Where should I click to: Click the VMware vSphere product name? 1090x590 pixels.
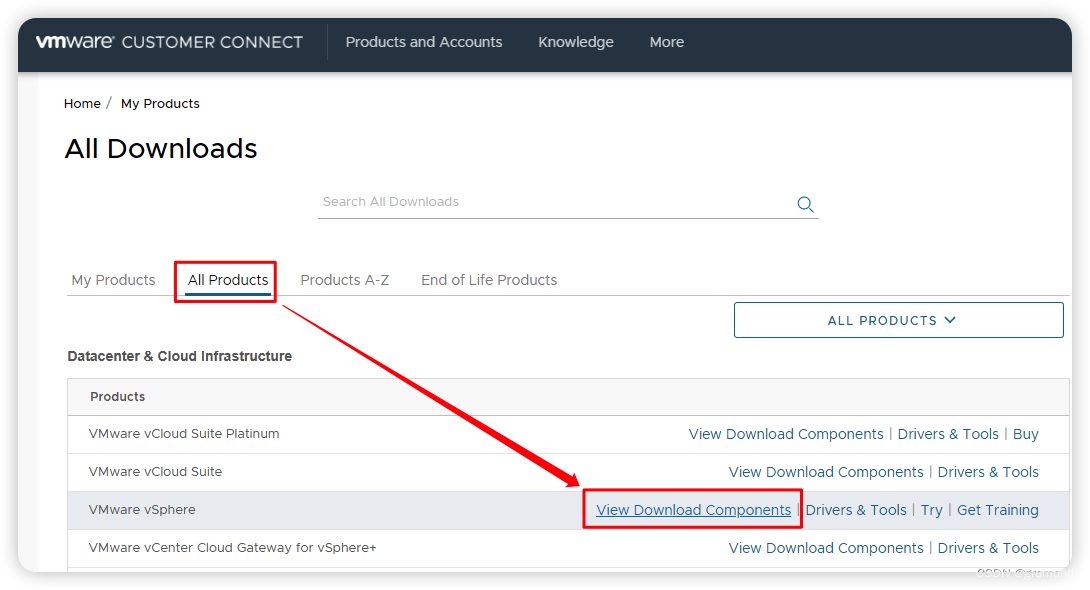pyautogui.click(x=142, y=510)
